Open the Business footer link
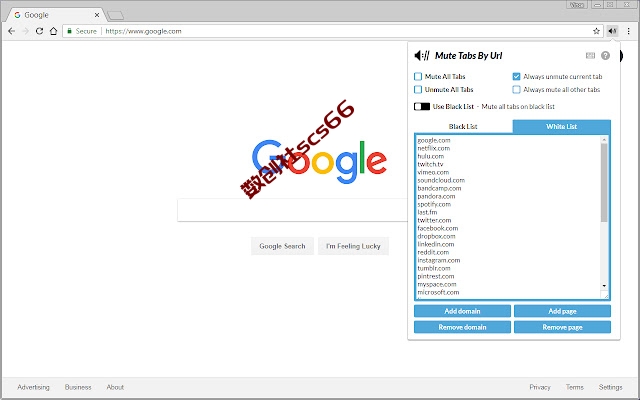 click(78, 387)
